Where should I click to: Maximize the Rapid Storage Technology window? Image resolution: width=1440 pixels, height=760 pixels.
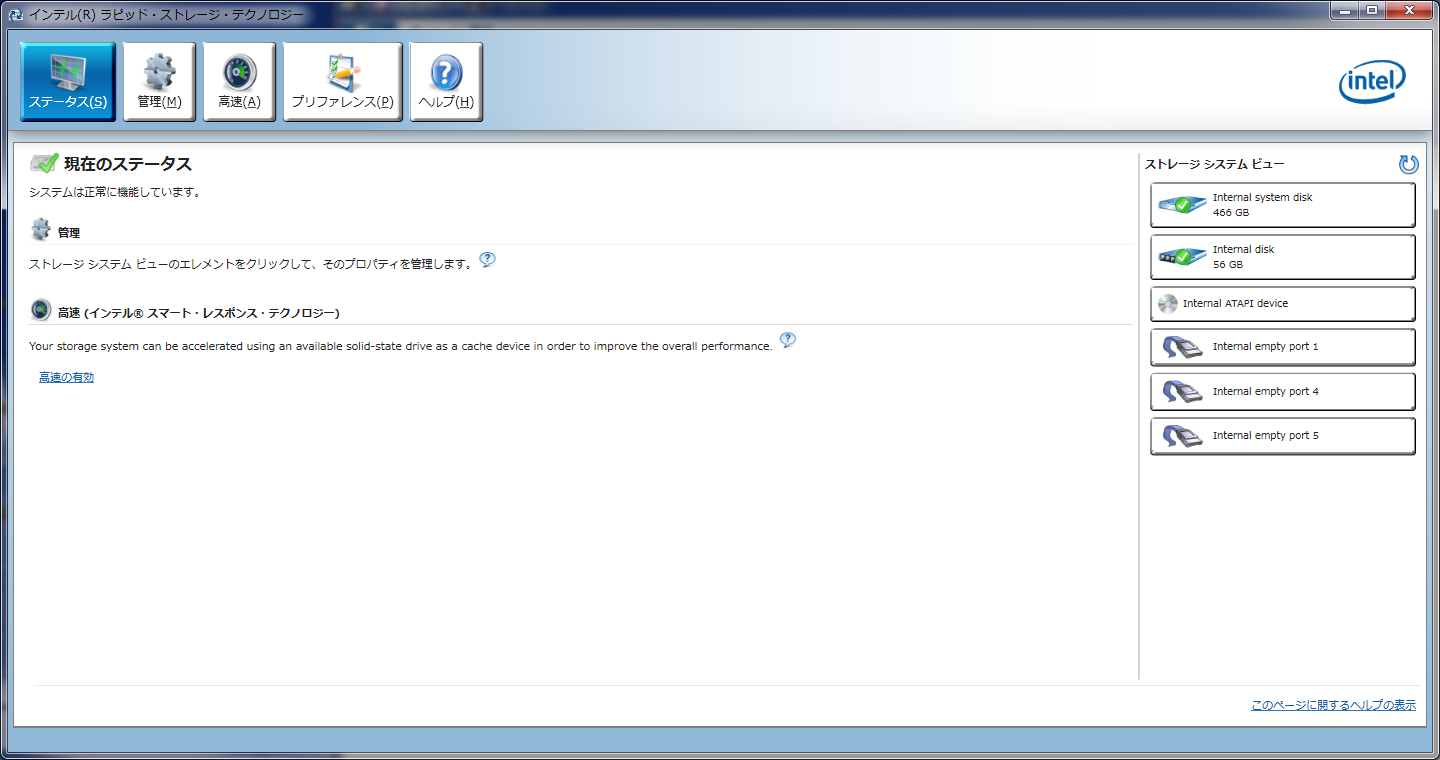(x=1372, y=11)
